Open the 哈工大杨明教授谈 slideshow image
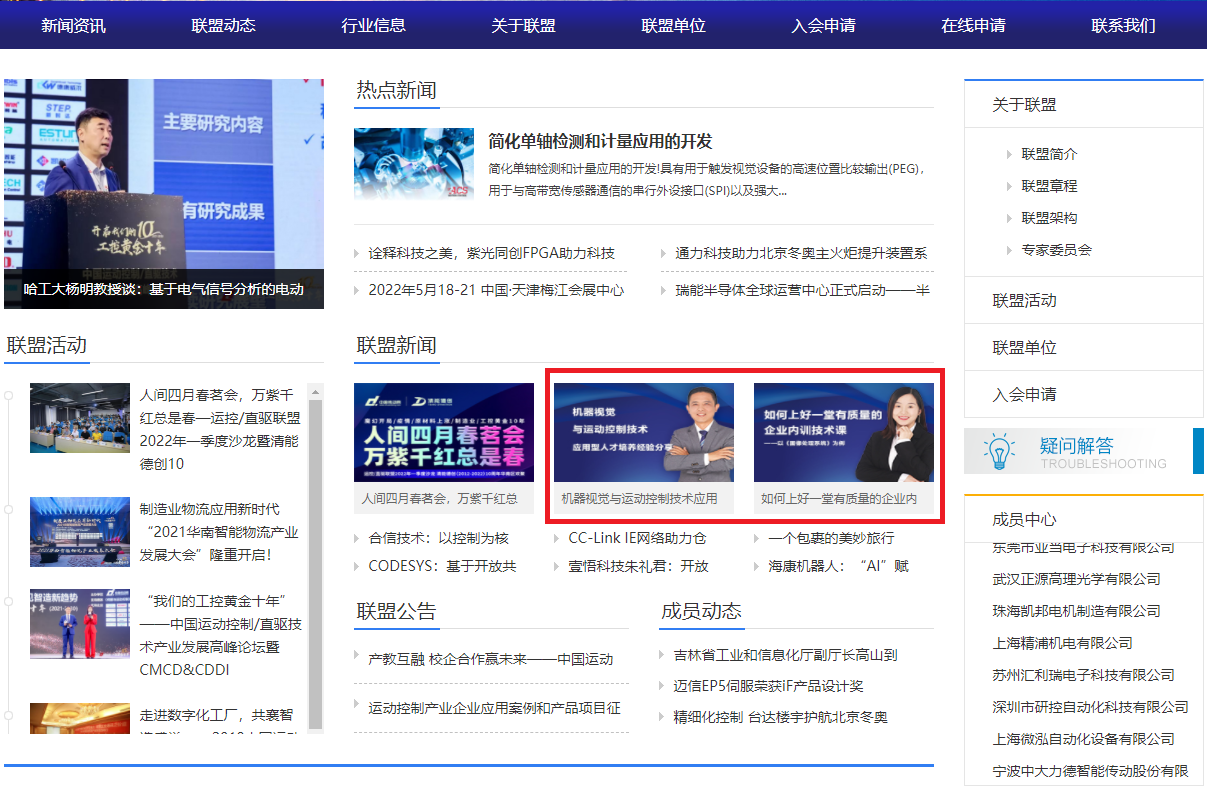The width and height of the screenshot is (1207, 789). pos(163,180)
